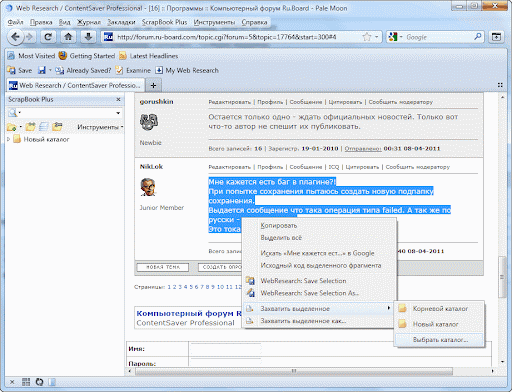Choose Выделить всё in context menu

[x=319, y=238]
